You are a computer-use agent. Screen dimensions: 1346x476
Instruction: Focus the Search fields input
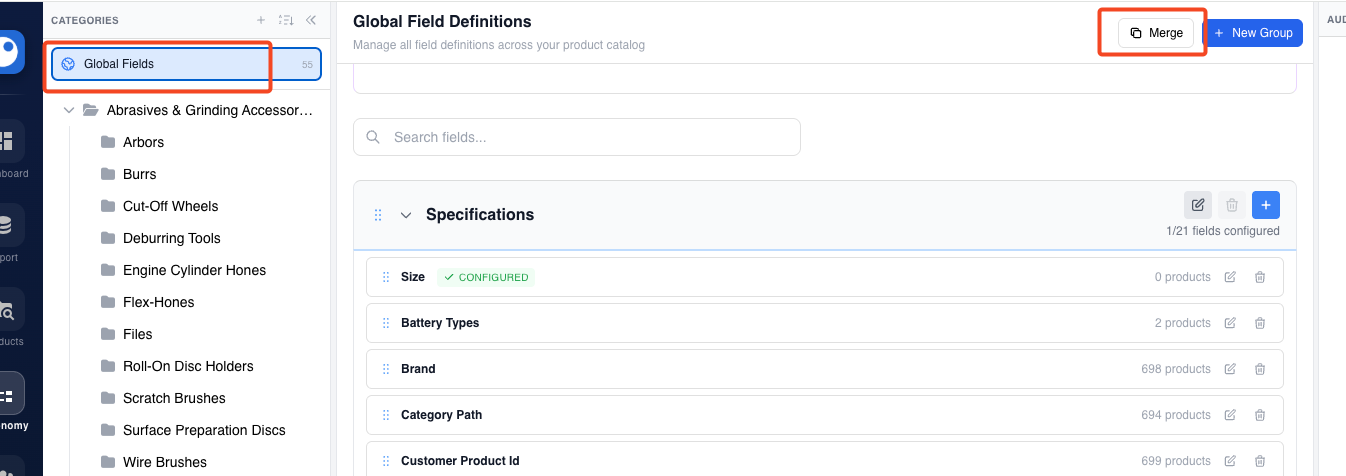(x=576, y=137)
